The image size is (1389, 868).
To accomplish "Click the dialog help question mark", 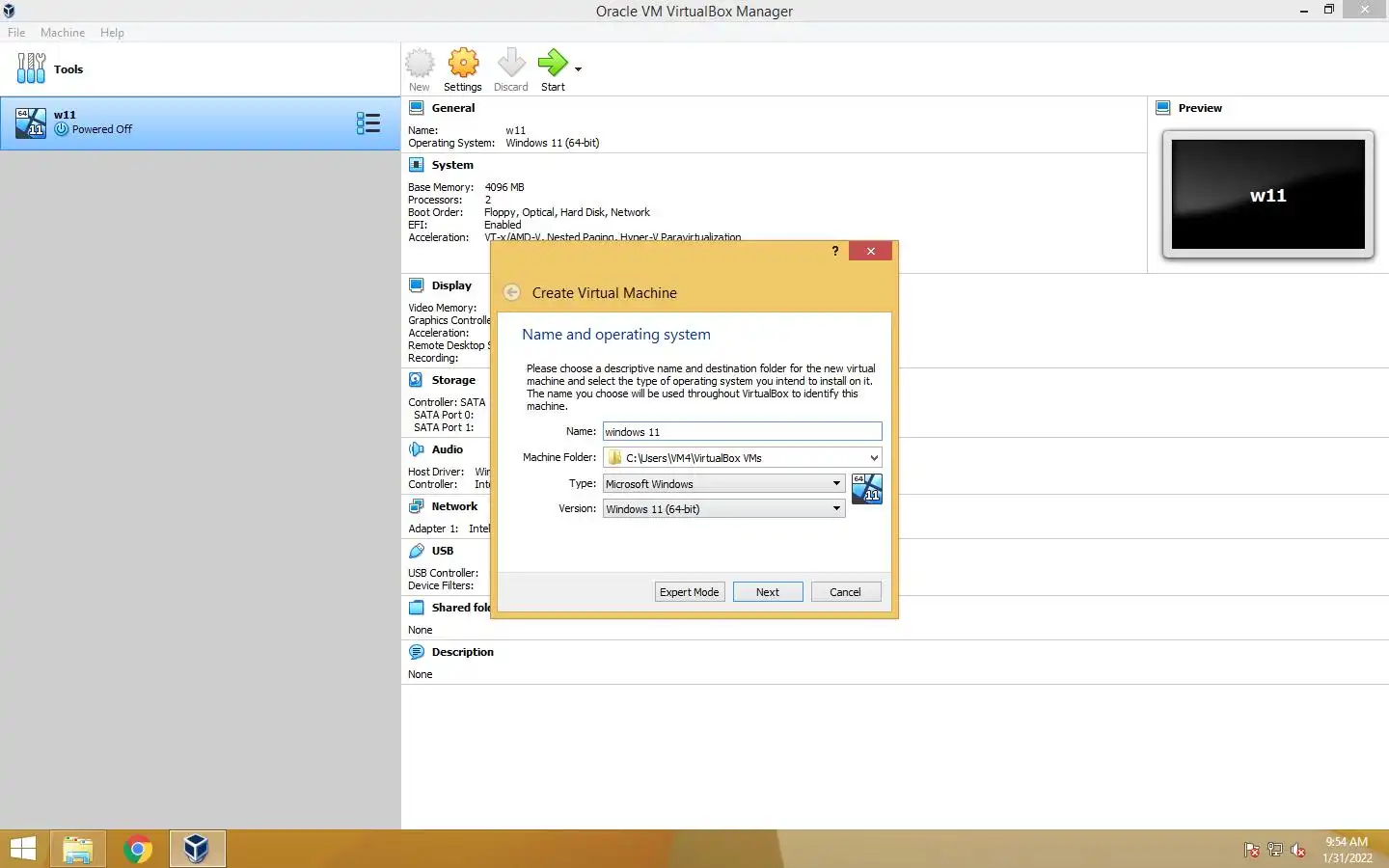I will coord(835,251).
